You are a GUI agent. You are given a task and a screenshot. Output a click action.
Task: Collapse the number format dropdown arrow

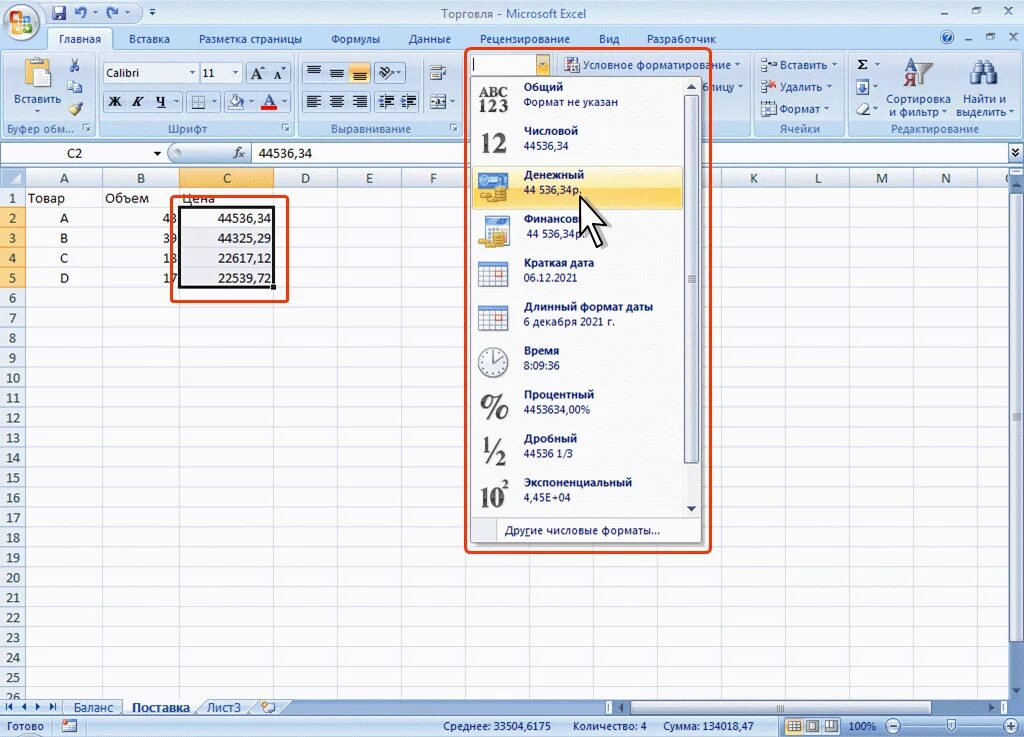click(543, 65)
